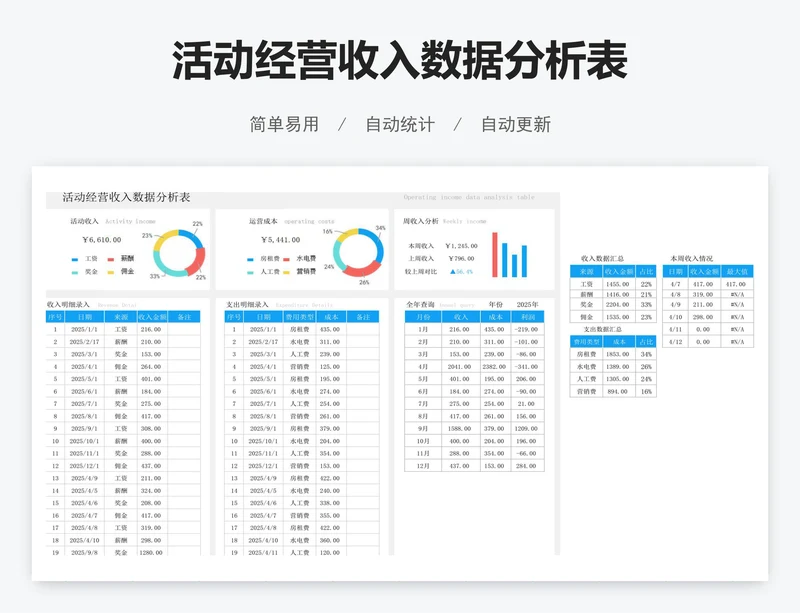This screenshot has width=800, height=613.
Task: Click the ¥5,441.00 operating cost total
Action: pos(280,240)
